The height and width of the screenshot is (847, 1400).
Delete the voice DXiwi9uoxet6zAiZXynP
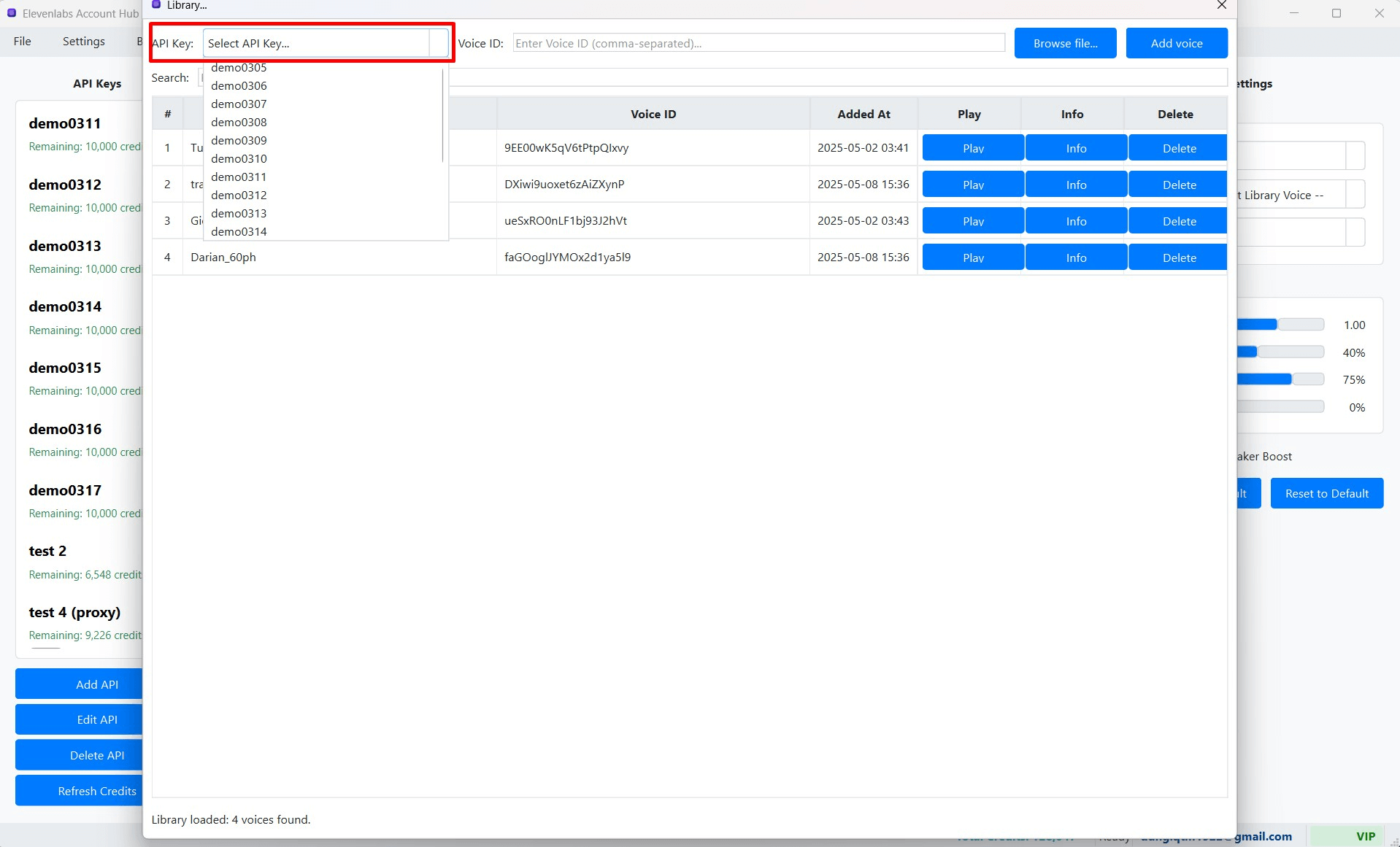(x=1178, y=185)
